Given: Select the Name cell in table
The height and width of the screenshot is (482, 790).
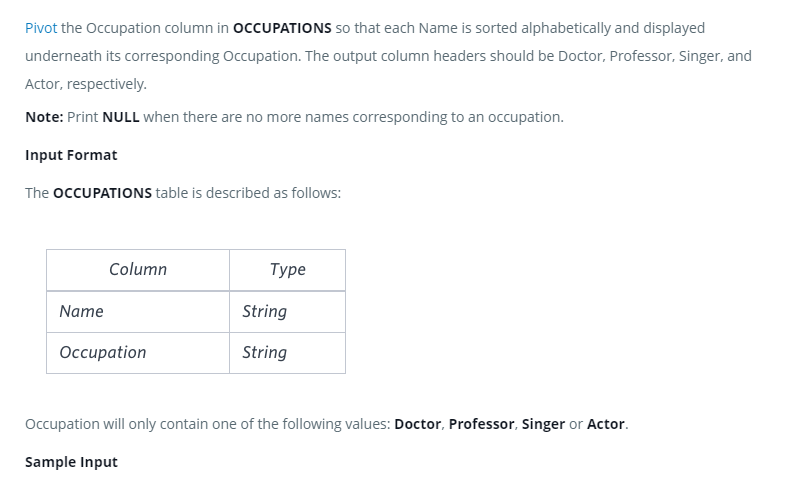Looking at the screenshot, I should 82,312.
